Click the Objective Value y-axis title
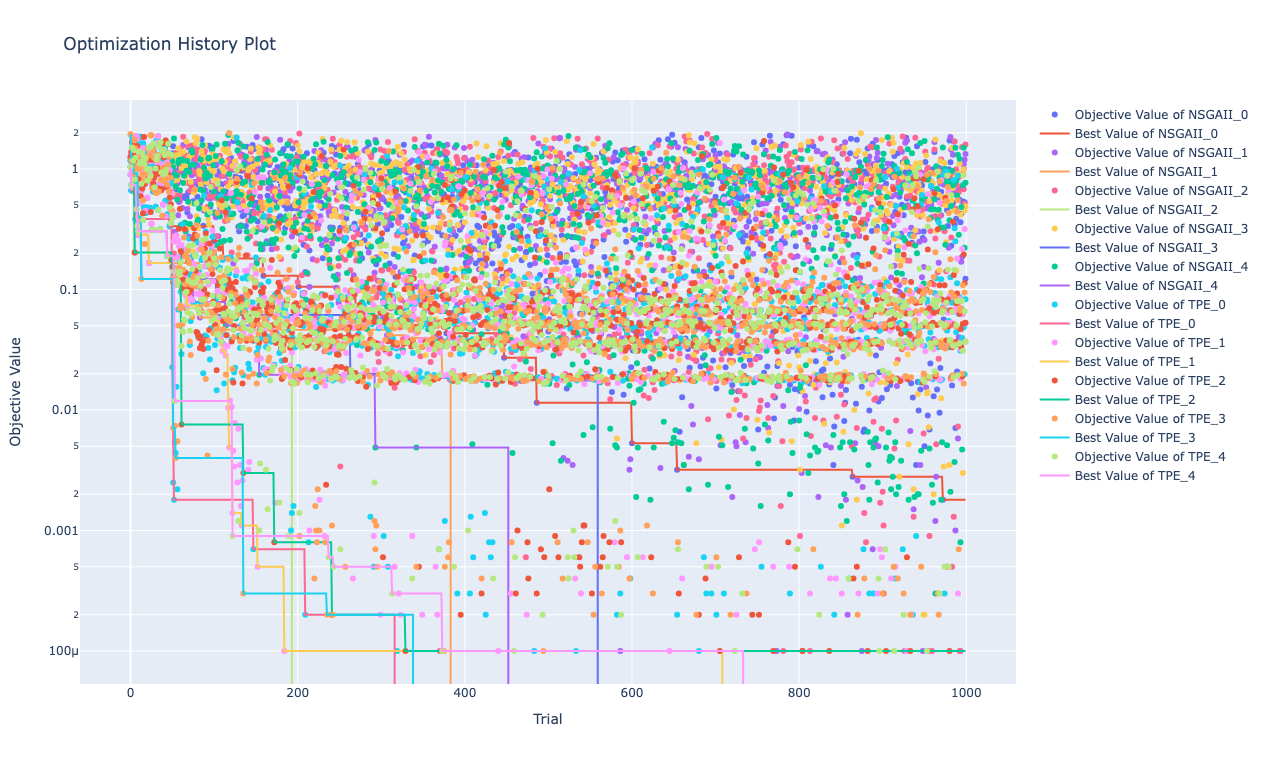The width and height of the screenshot is (1266, 764). pyautogui.click(x=15, y=391)
